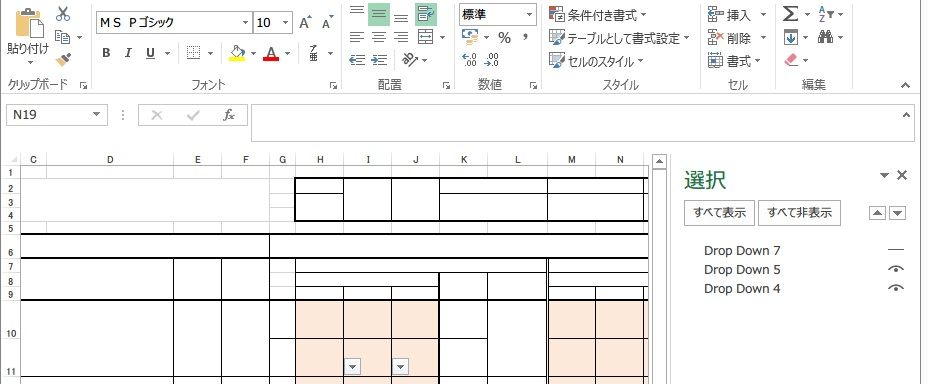Click the phonetic guide (furigana) icon

[x=314, y=53]
